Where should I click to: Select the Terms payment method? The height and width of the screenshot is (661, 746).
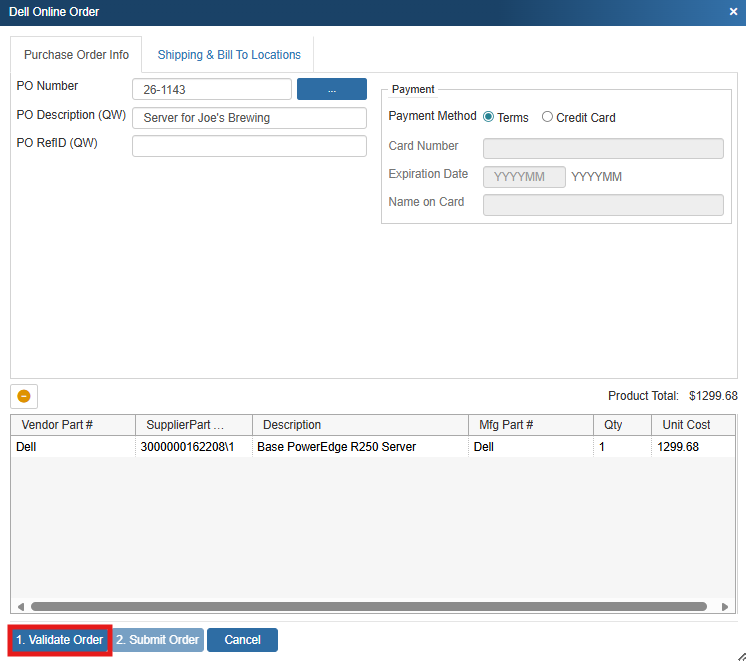pyautogui.click(x=489, y=117)
